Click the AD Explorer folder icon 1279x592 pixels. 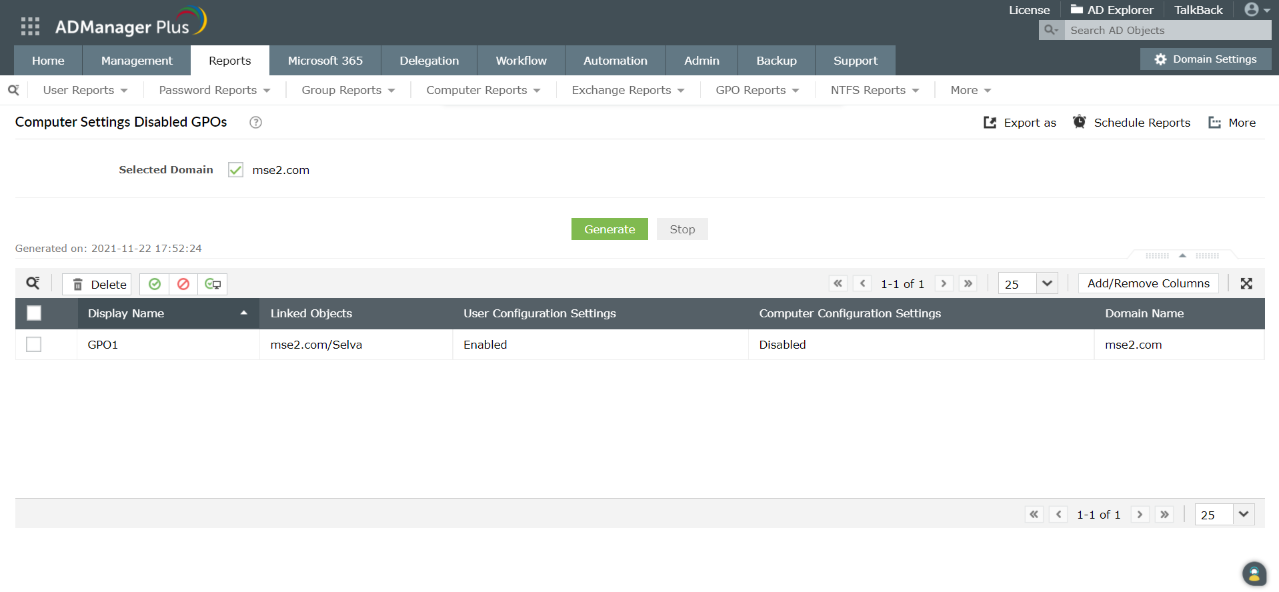pos(1077,10)
